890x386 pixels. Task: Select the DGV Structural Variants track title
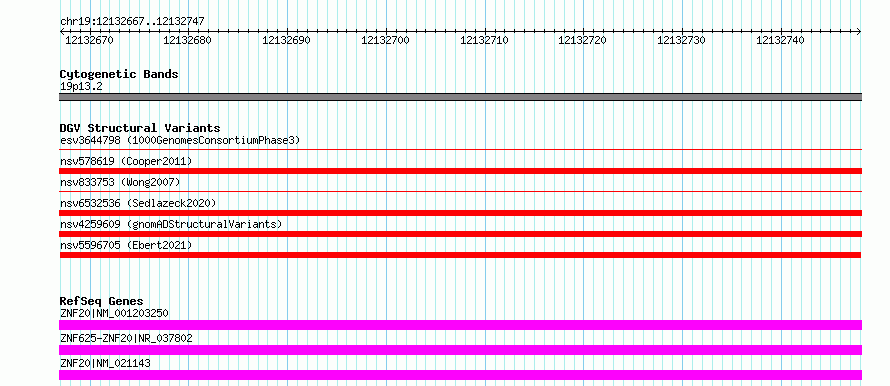click(140, 128)
